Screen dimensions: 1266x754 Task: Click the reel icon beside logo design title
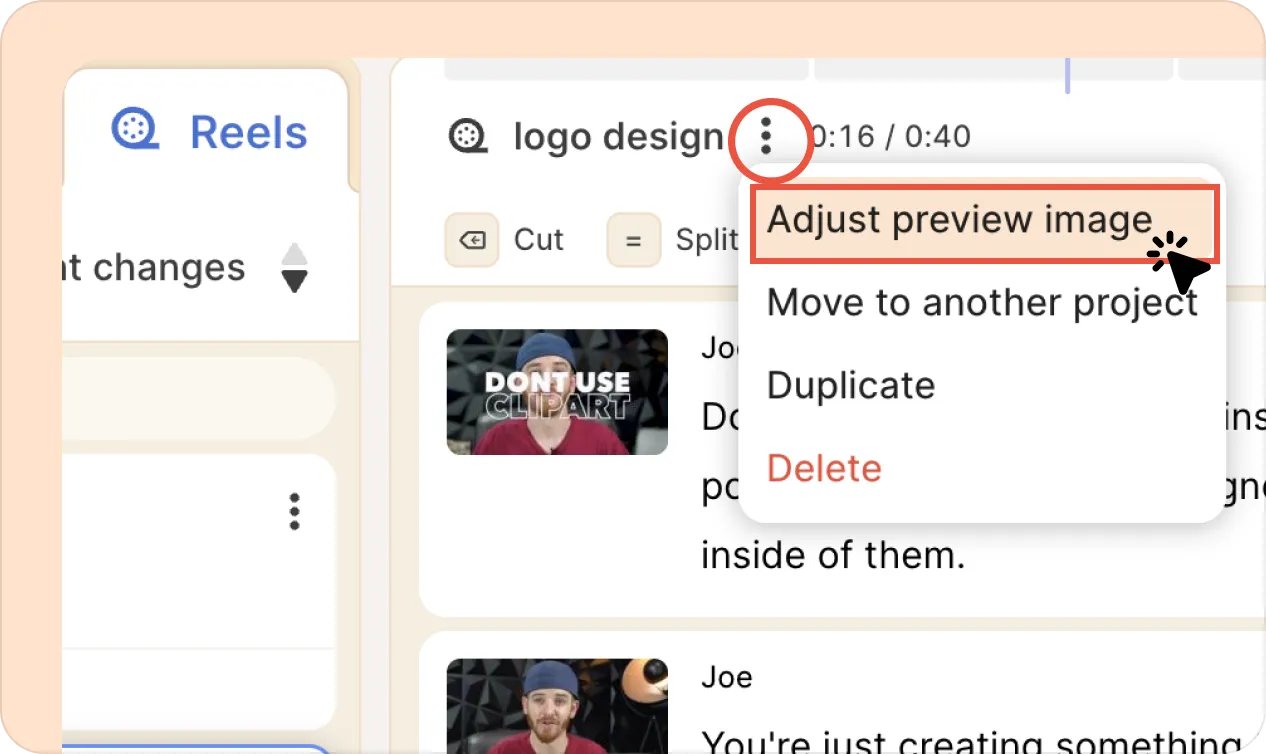coord(467,136)
